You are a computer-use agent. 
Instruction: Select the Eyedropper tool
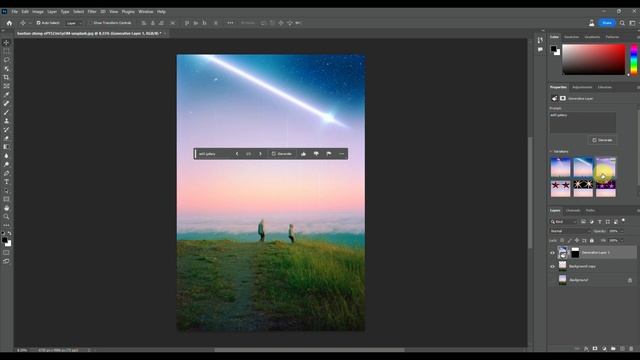[x=6, y=95]
